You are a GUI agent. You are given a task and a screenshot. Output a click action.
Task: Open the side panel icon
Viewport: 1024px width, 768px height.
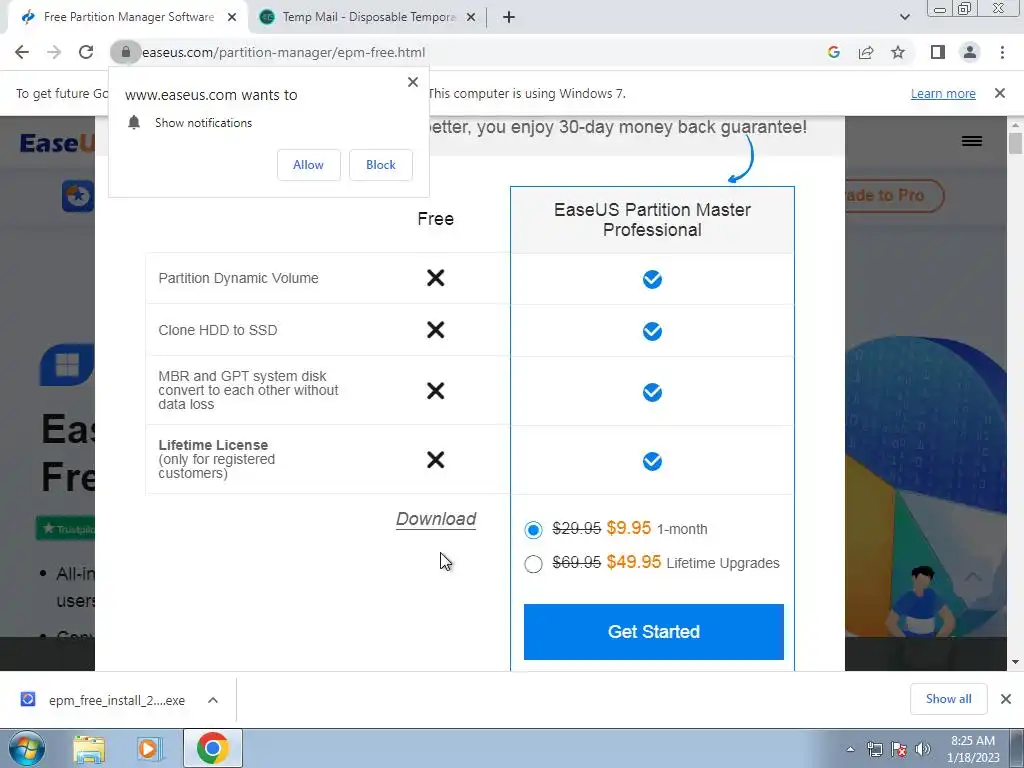pos(938,52)
